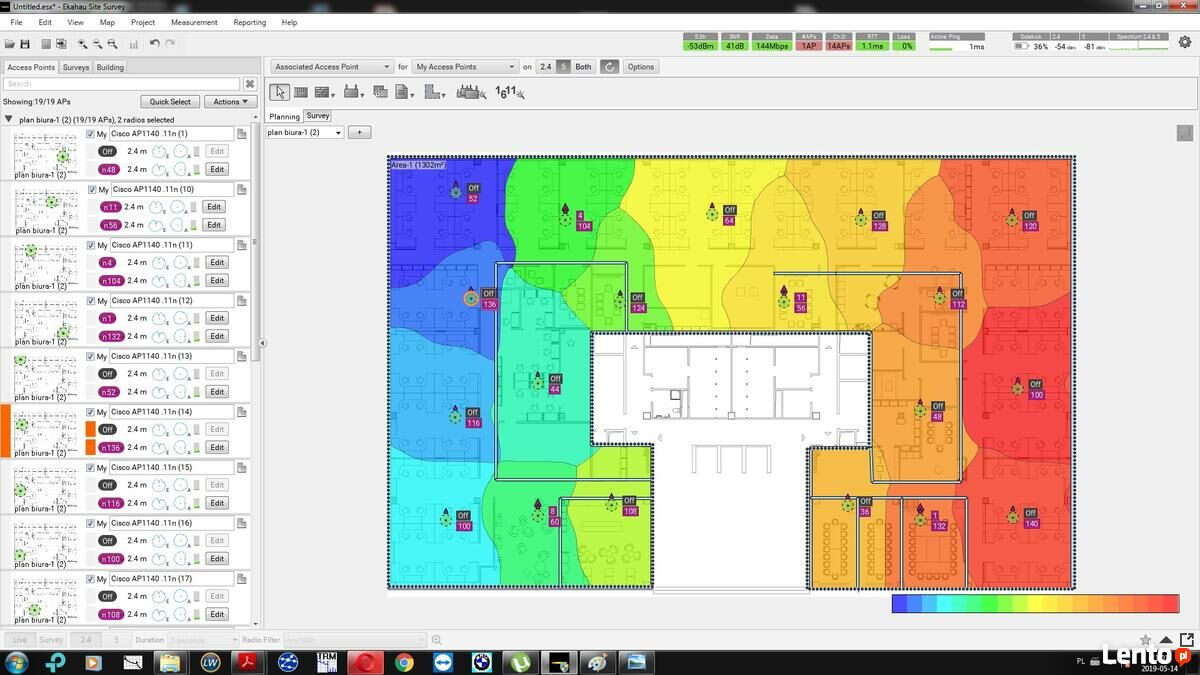Click the Sidekick battery indicator

[1022, 46]
